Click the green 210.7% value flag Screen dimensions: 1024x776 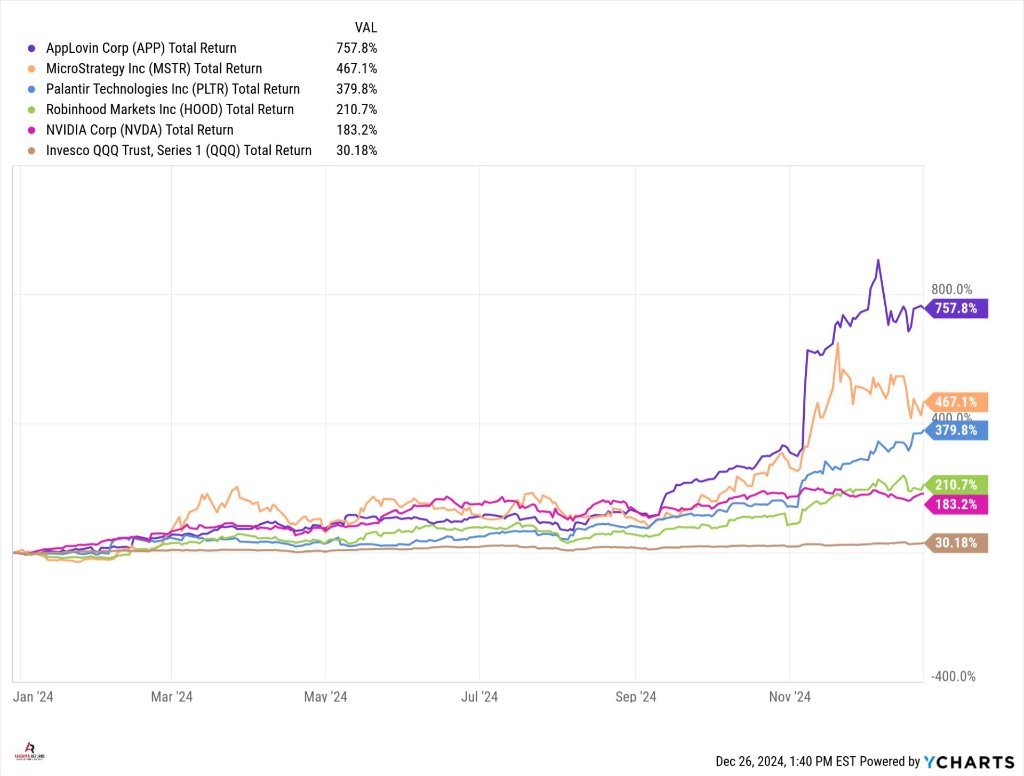(x=957, y=484)
